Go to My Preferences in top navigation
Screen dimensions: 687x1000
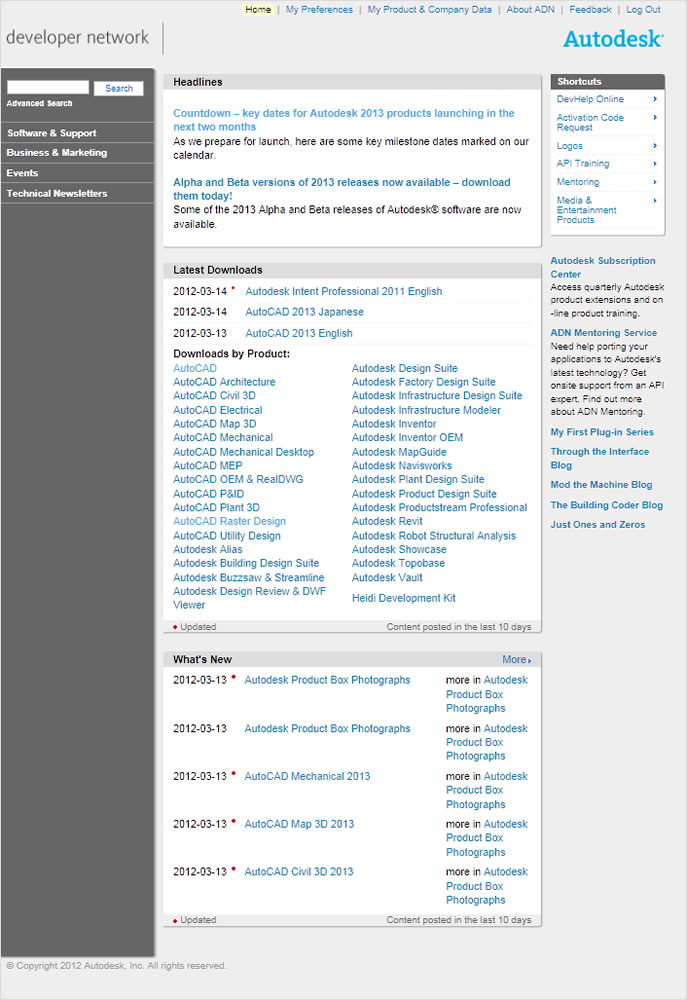tap(319, 10)
